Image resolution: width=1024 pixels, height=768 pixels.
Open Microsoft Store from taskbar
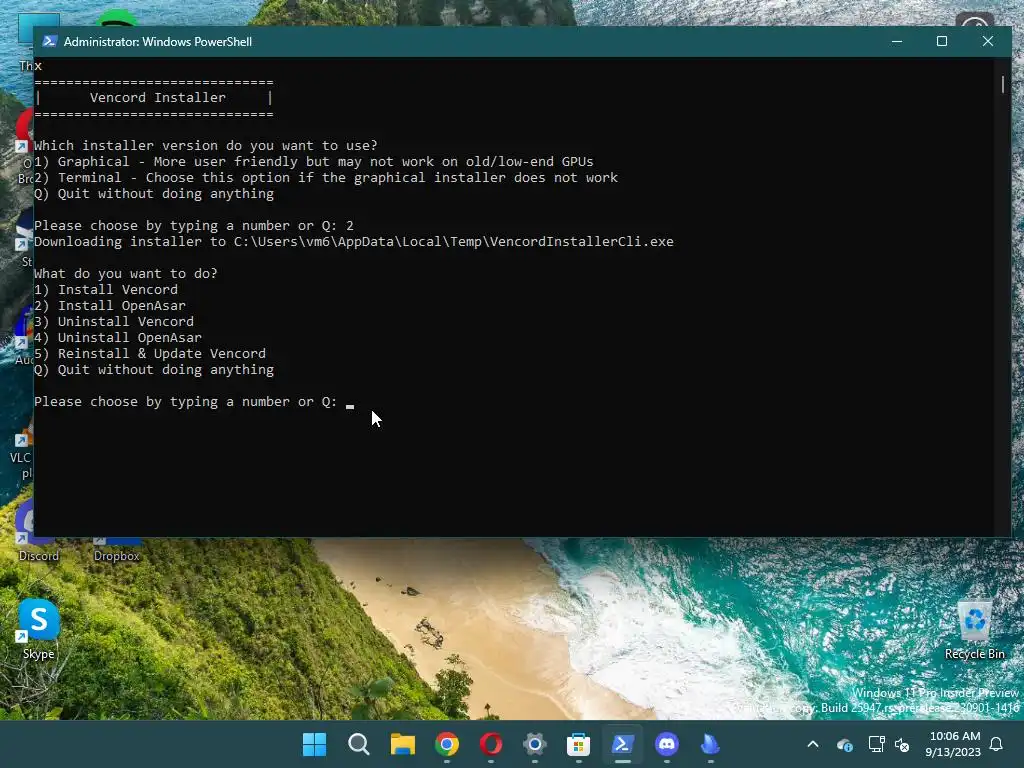(579, 744)
